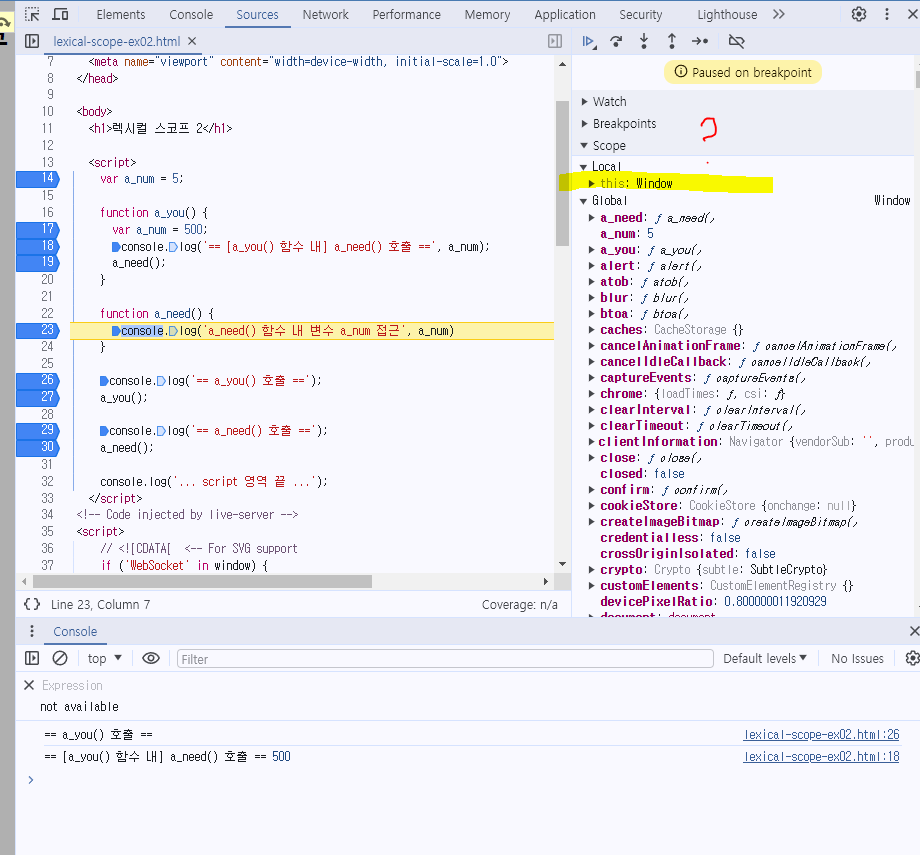The width and height of the screenshot is (920, 855).
Task: Open the console drawer three-dot menu
Action: [x=32, y=631]
